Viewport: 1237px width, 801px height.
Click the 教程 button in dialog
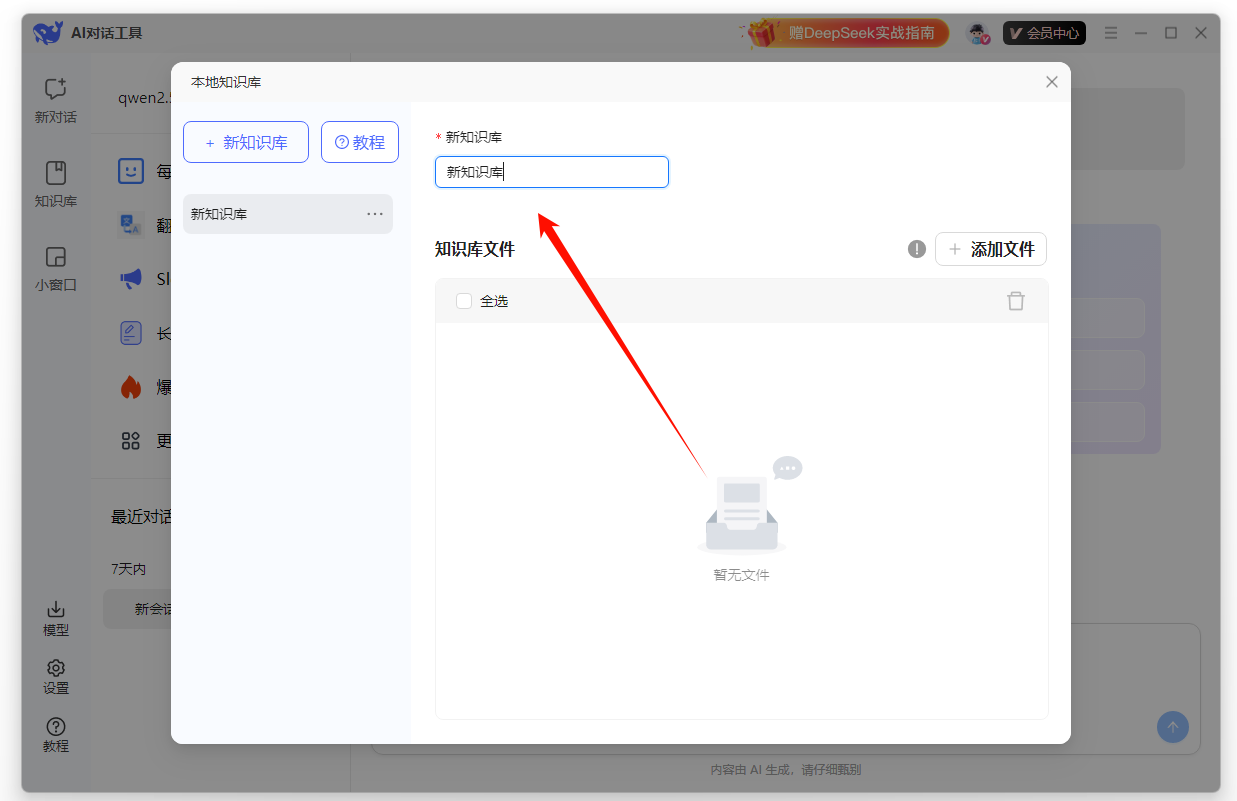(360, 142)
